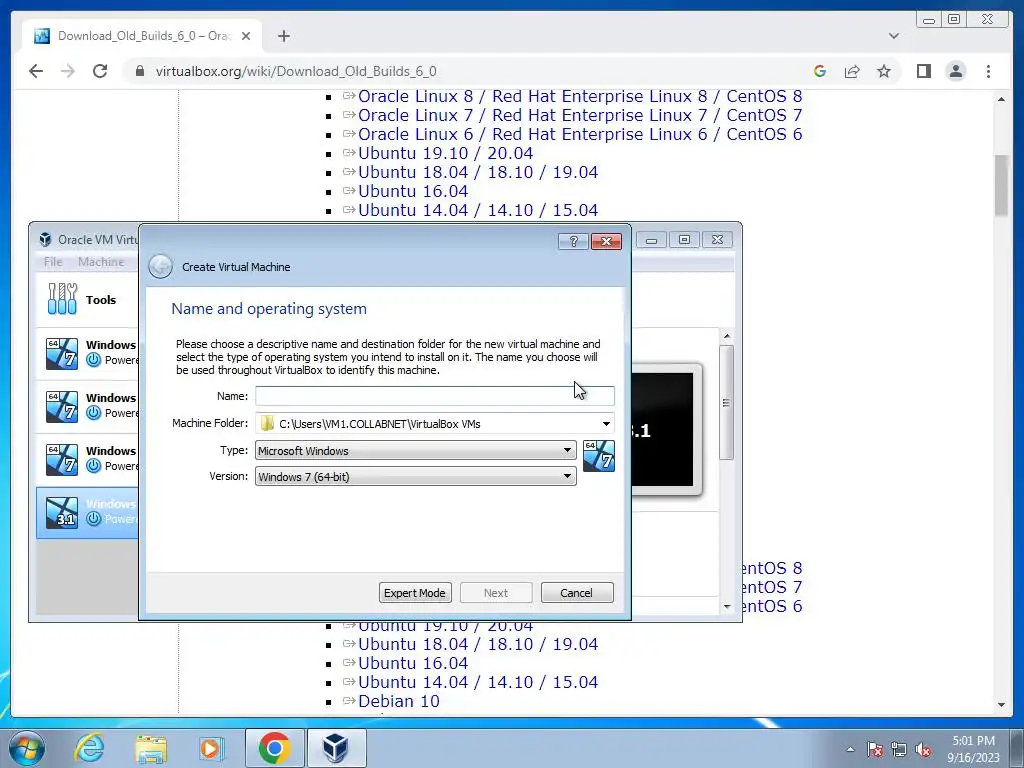
Task: Open the Chrome profile avatar icon
Action: 956,71
